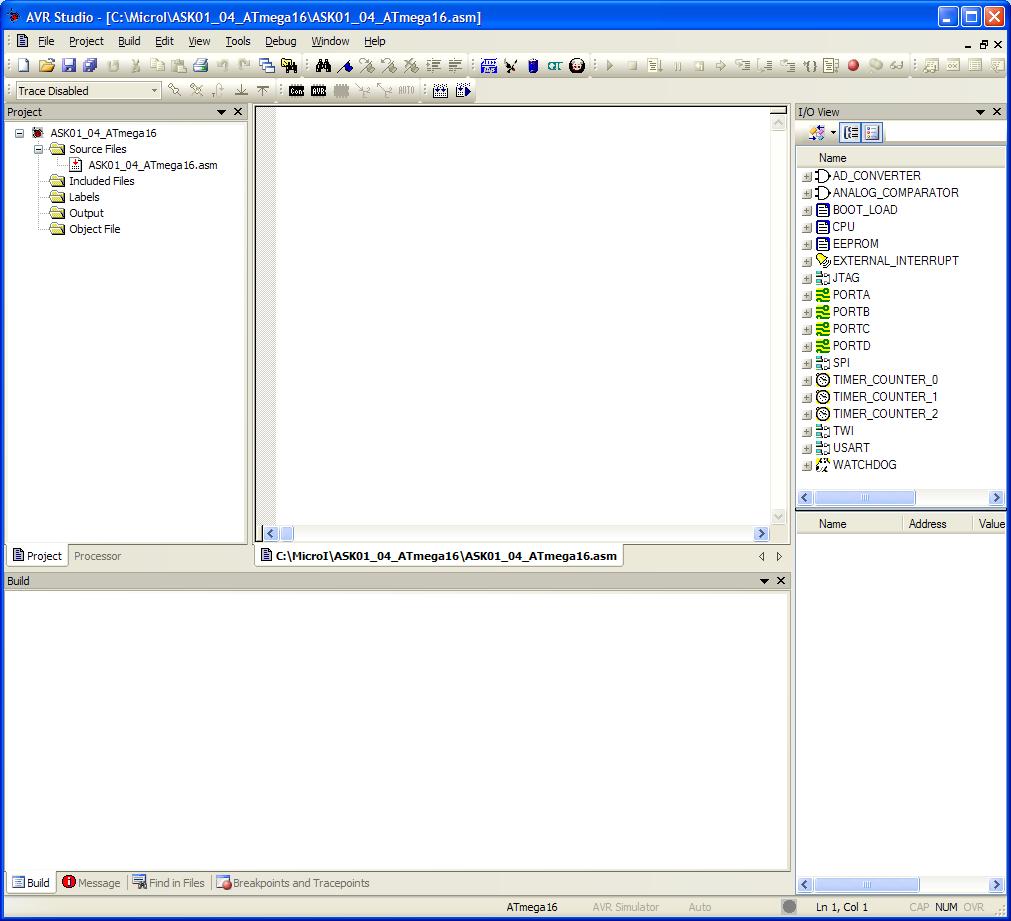Launch the QT touch tool icon

pos(555,65)
